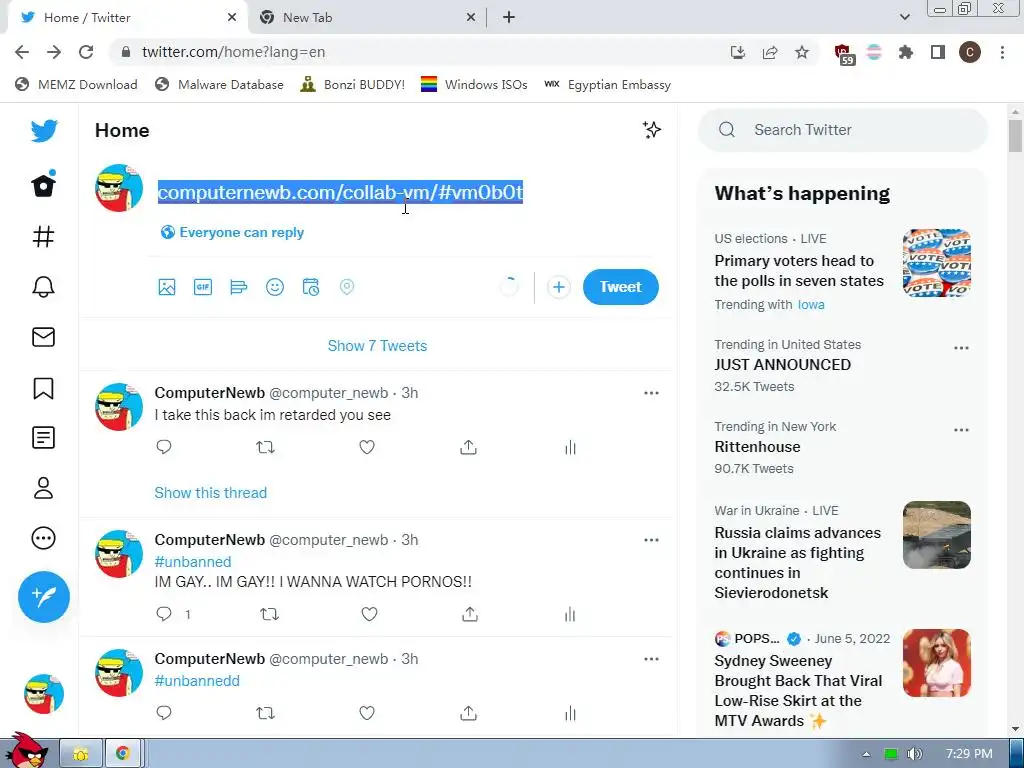This screenshot has height=768, width=1024.
Task: Open options for JUST ANNOUNCED trend
Action: point(961,348)
